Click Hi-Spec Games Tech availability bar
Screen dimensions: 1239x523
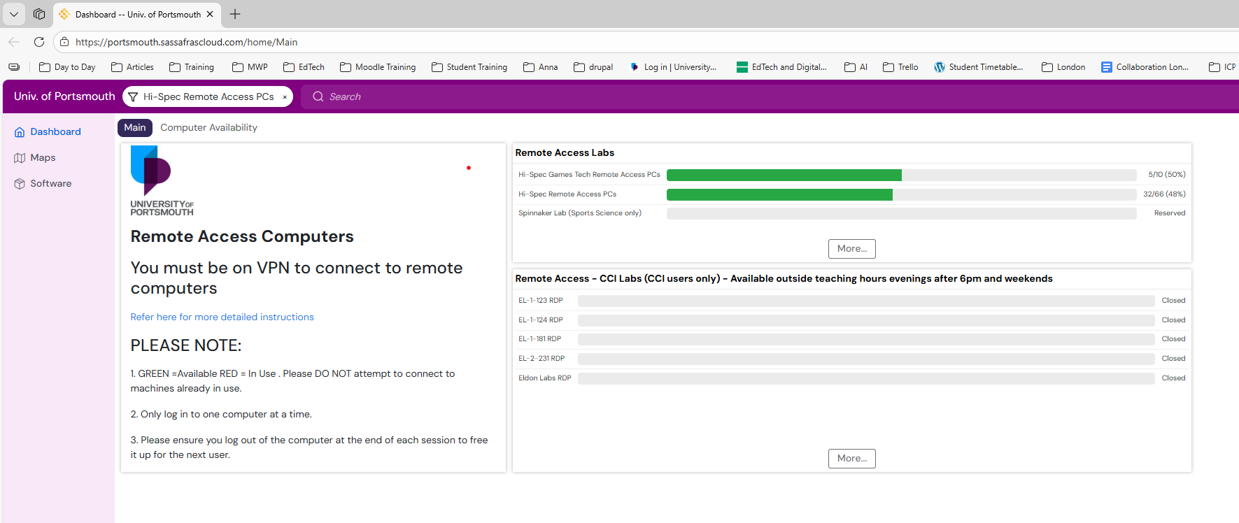901,175
